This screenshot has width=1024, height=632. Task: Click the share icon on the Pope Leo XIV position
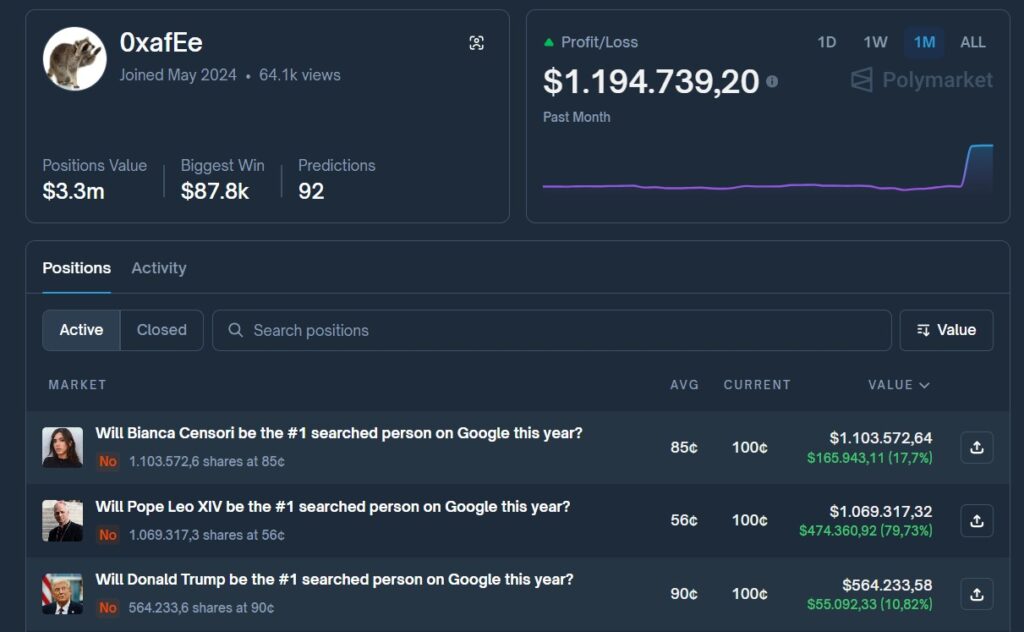977,520
